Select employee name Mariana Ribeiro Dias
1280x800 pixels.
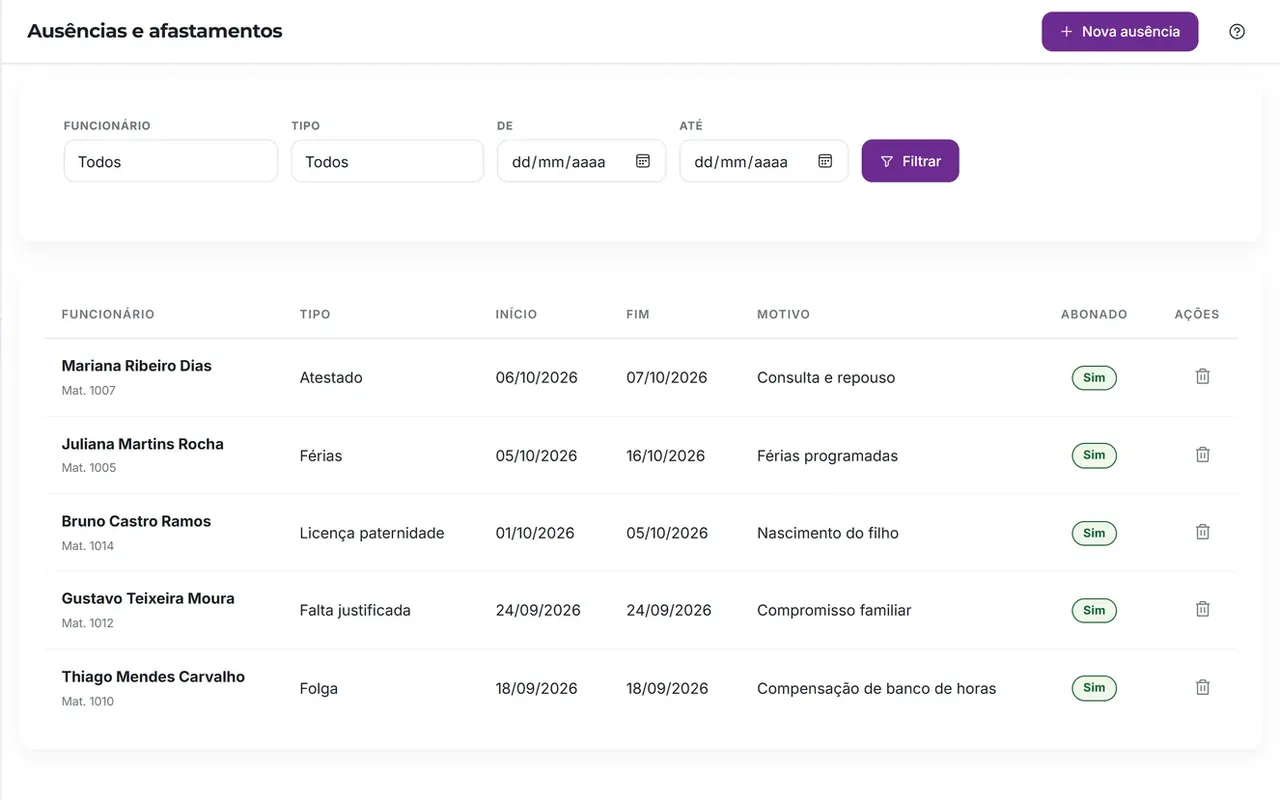[x=137, y=366]
